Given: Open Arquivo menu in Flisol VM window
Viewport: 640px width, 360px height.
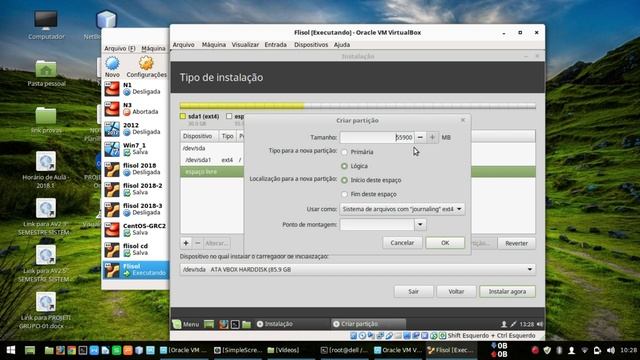Looking at the screenshot, I should tap(183, 44).
